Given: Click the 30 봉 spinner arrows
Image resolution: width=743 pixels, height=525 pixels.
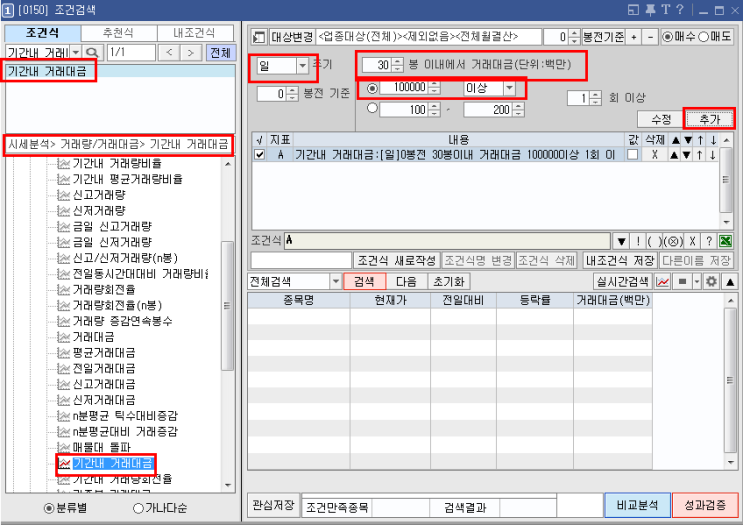Looking at the screenshot, I should pyautogui.click(x=398, y=65).
